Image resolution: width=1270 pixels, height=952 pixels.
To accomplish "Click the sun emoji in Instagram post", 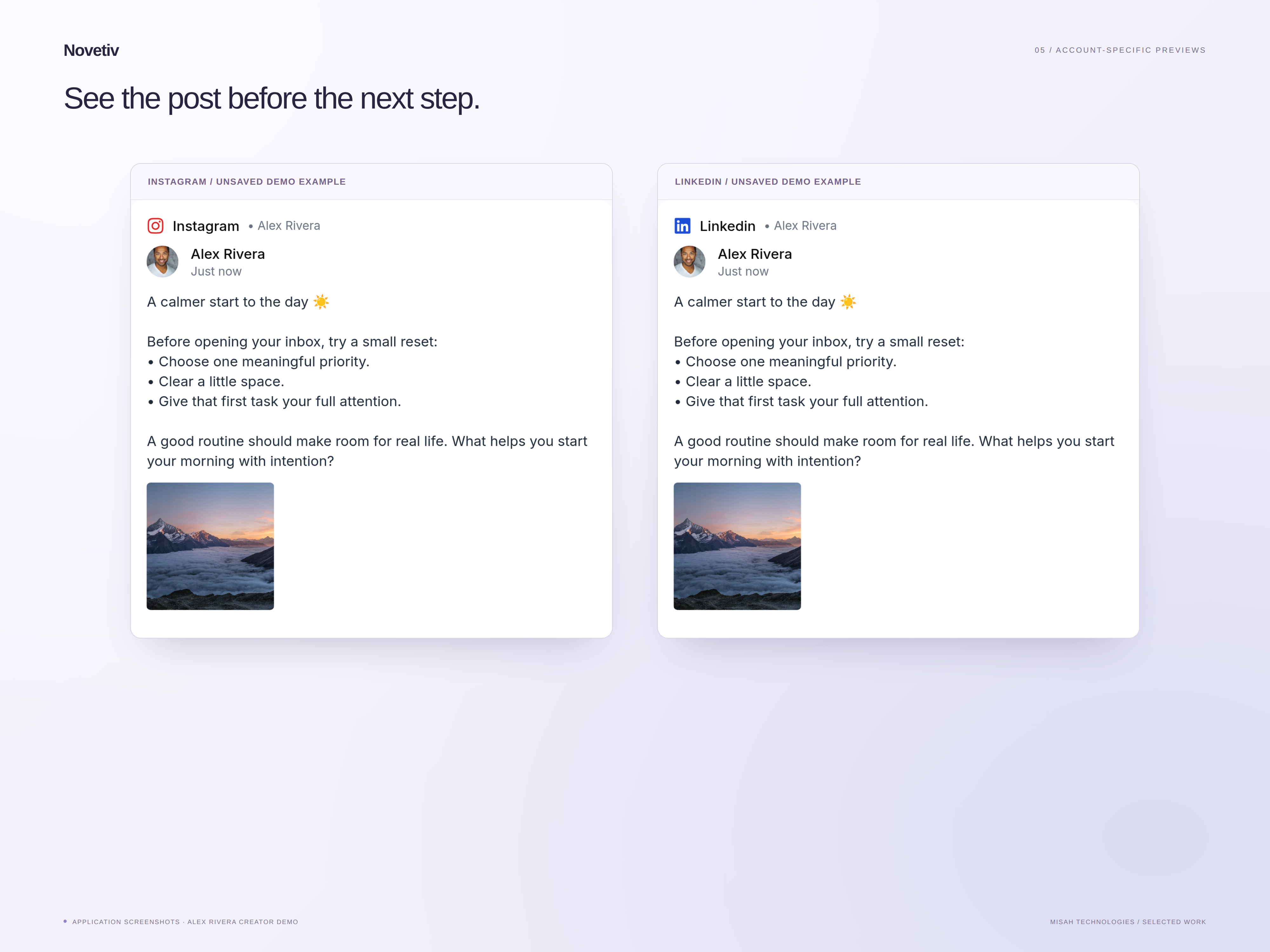I will pyautogui.click(x=321, y=302).
